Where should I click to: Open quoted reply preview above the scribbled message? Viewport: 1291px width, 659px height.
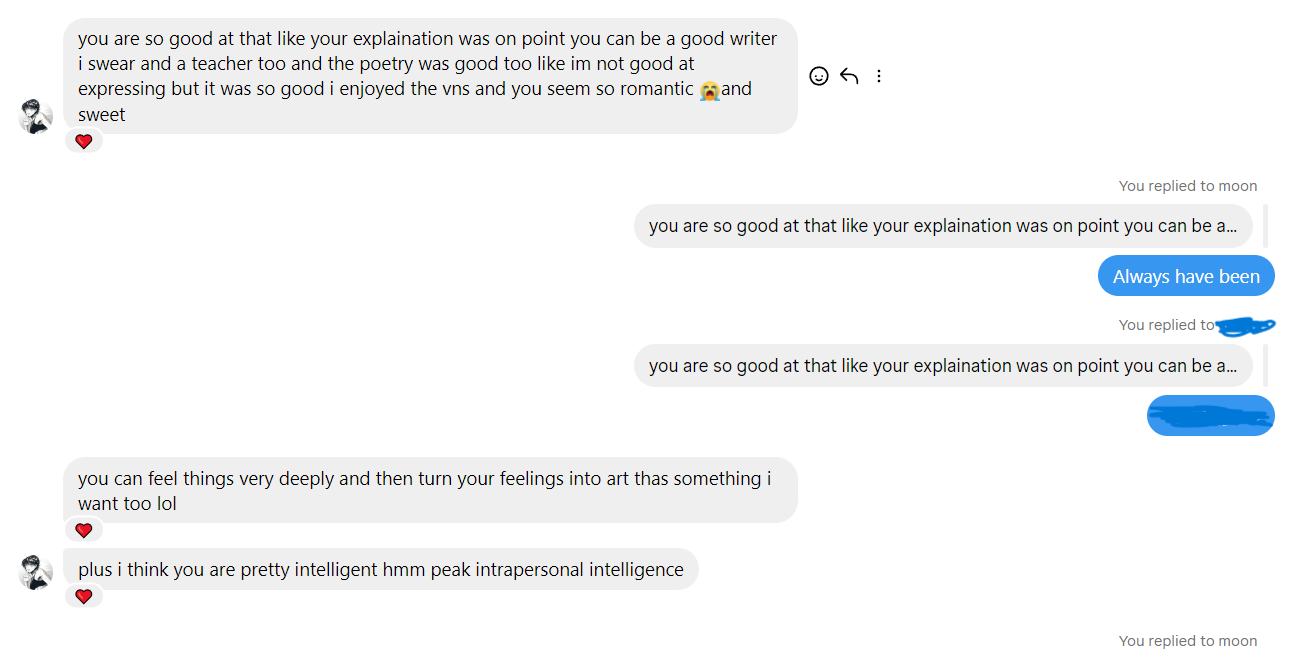[942, 366]
